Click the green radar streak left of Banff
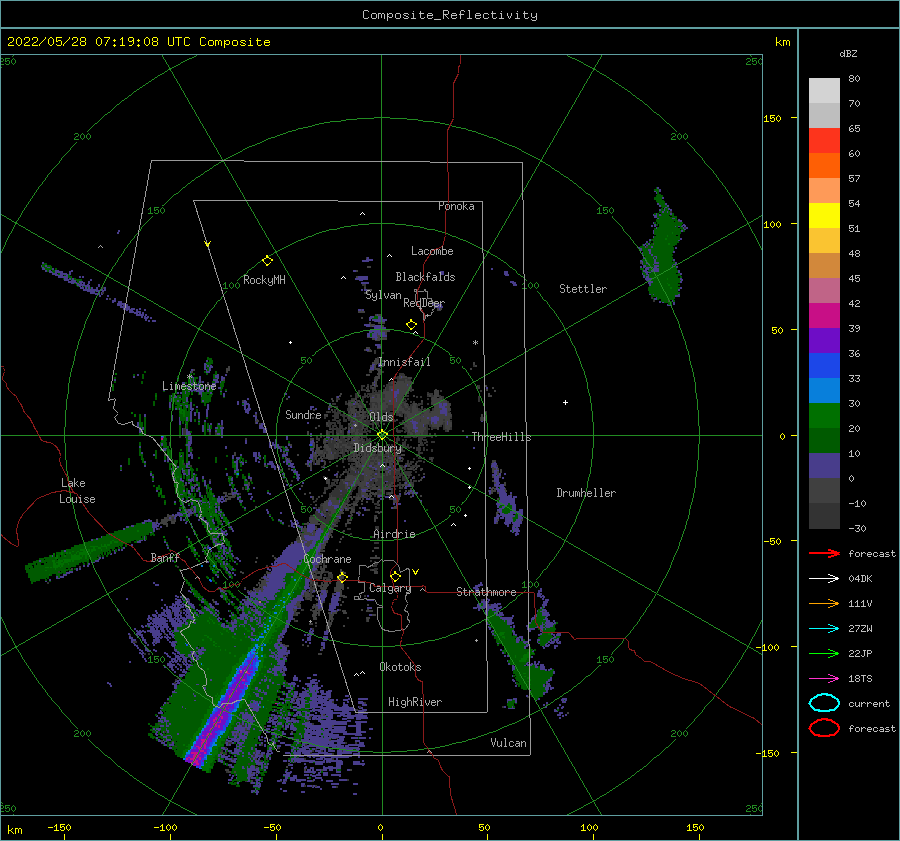This screenshot has height=841, width=900. (x=89, y=551)
